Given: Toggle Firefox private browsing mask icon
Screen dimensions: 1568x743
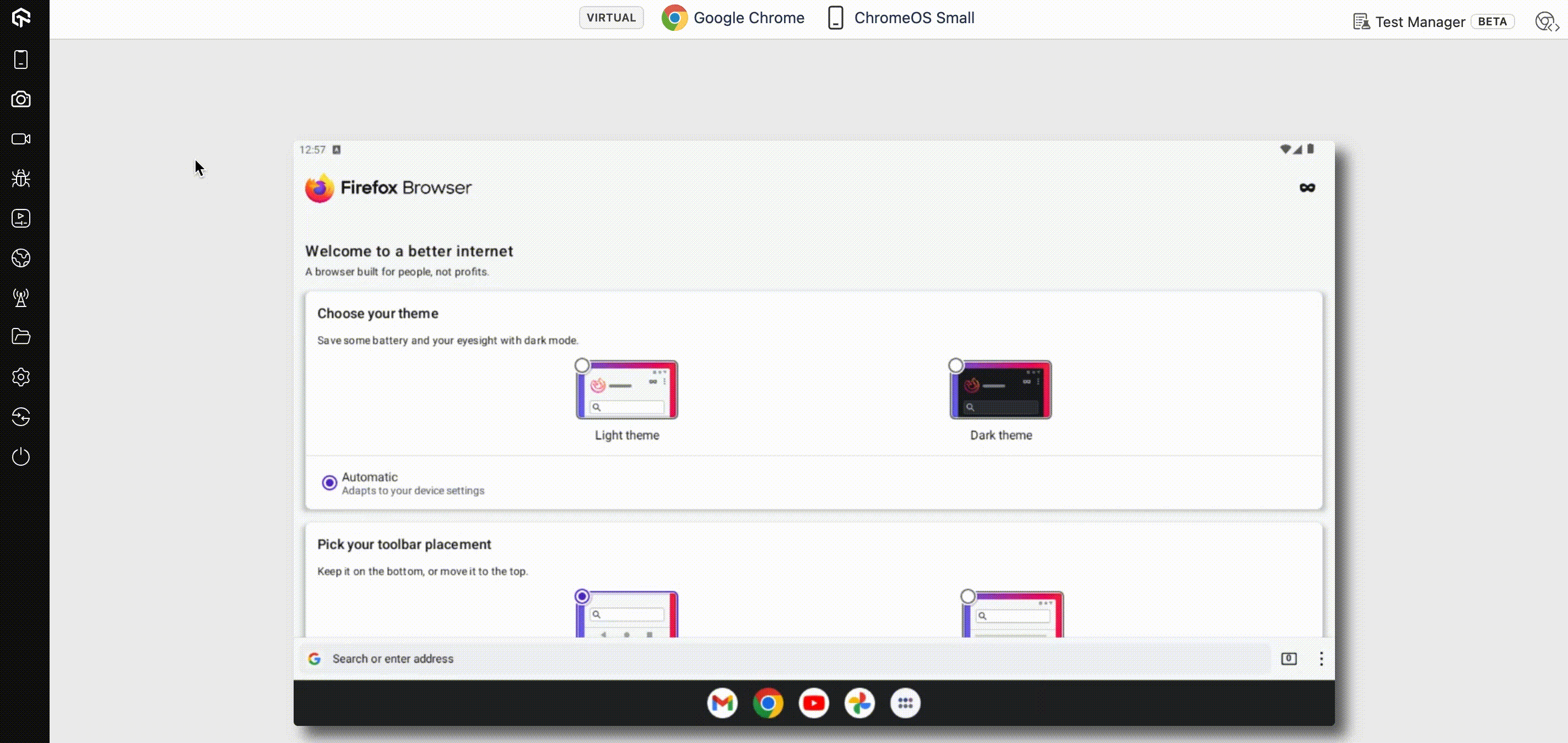Looking at the screenshot, I should pos(1307,187).
